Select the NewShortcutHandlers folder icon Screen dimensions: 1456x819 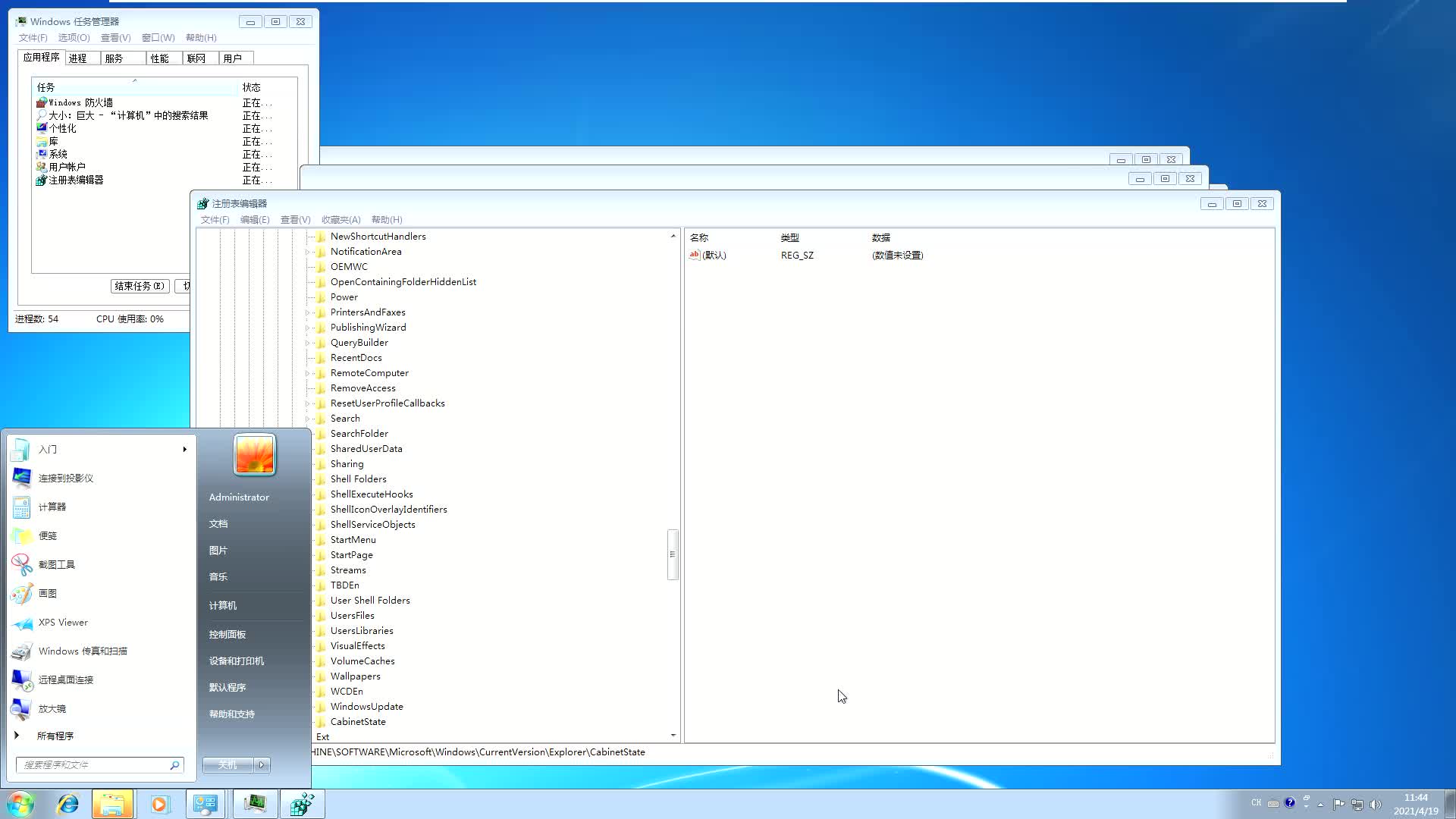(x=321, y=237)
